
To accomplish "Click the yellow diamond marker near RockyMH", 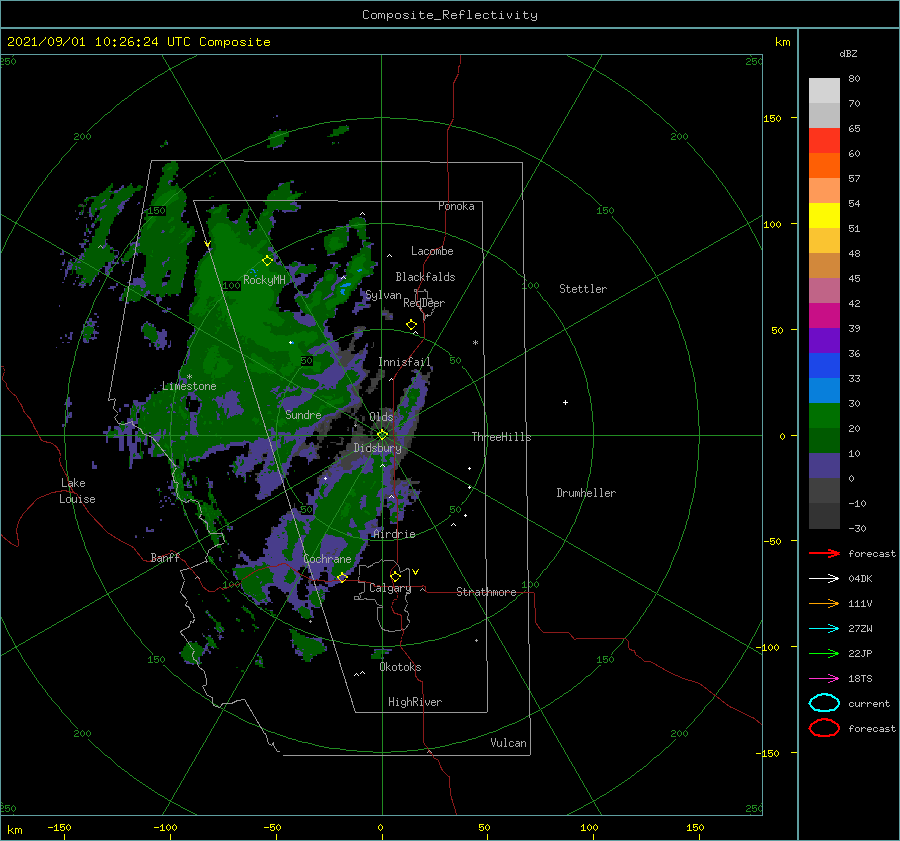I will pyautogui.click(x=267, y=261).
